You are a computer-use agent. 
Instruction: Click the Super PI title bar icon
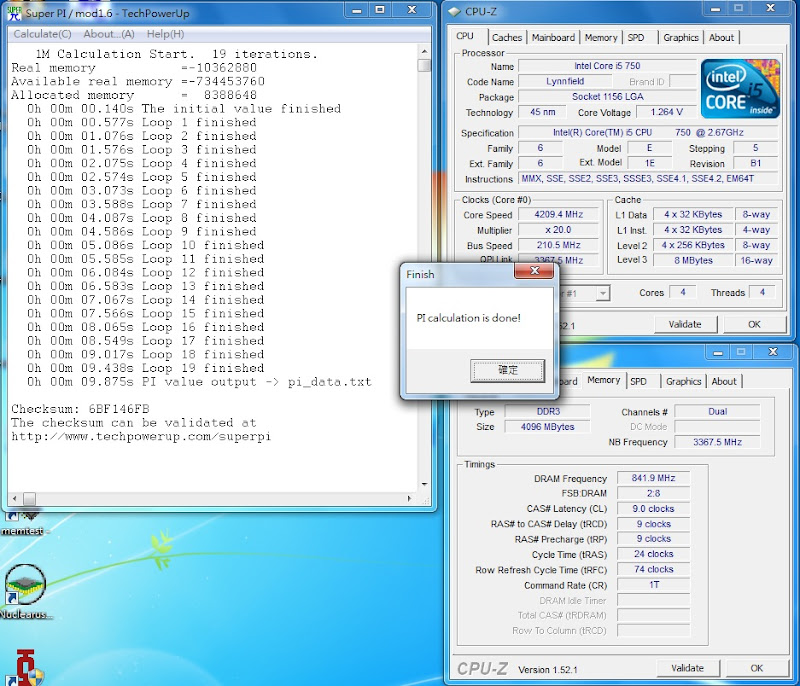click(14, 13)
